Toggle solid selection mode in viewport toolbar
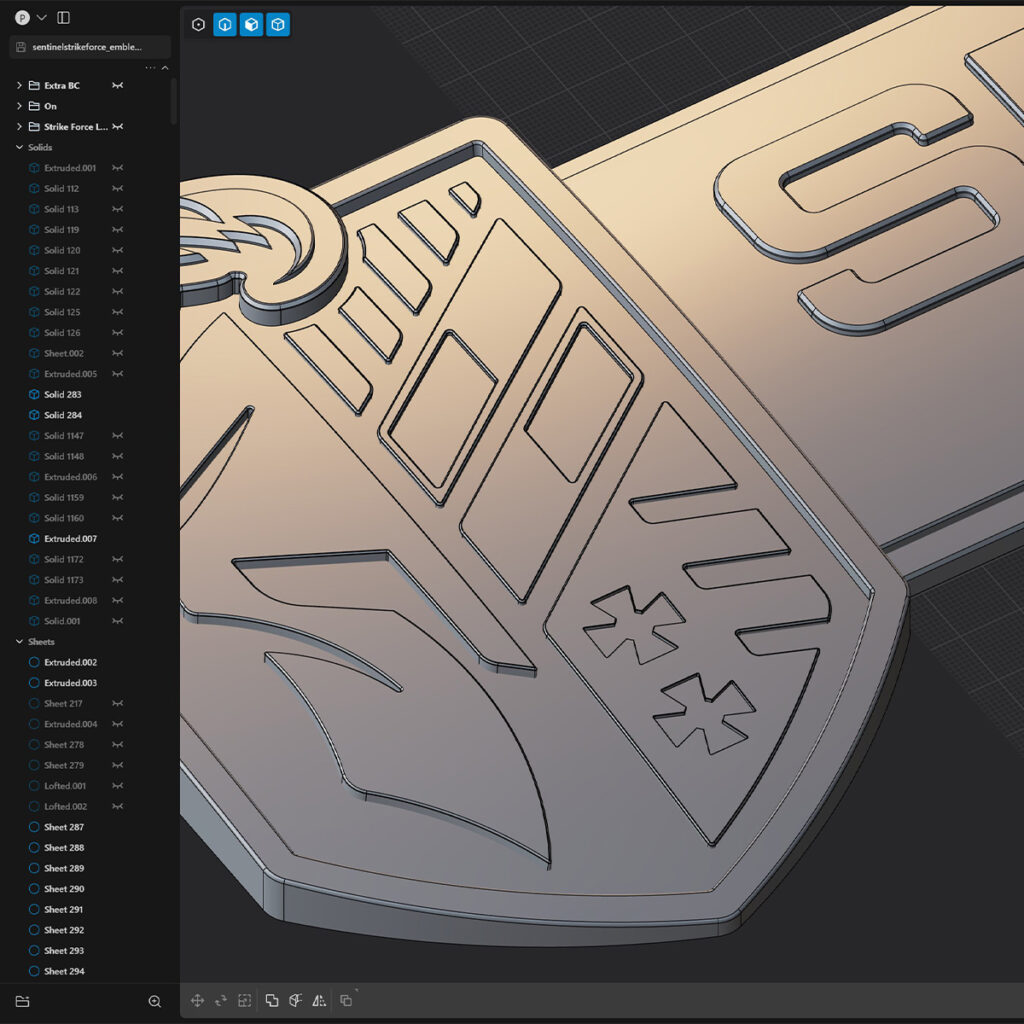The height and width of the screenshot is (1024, 1024). click(278, 25)
